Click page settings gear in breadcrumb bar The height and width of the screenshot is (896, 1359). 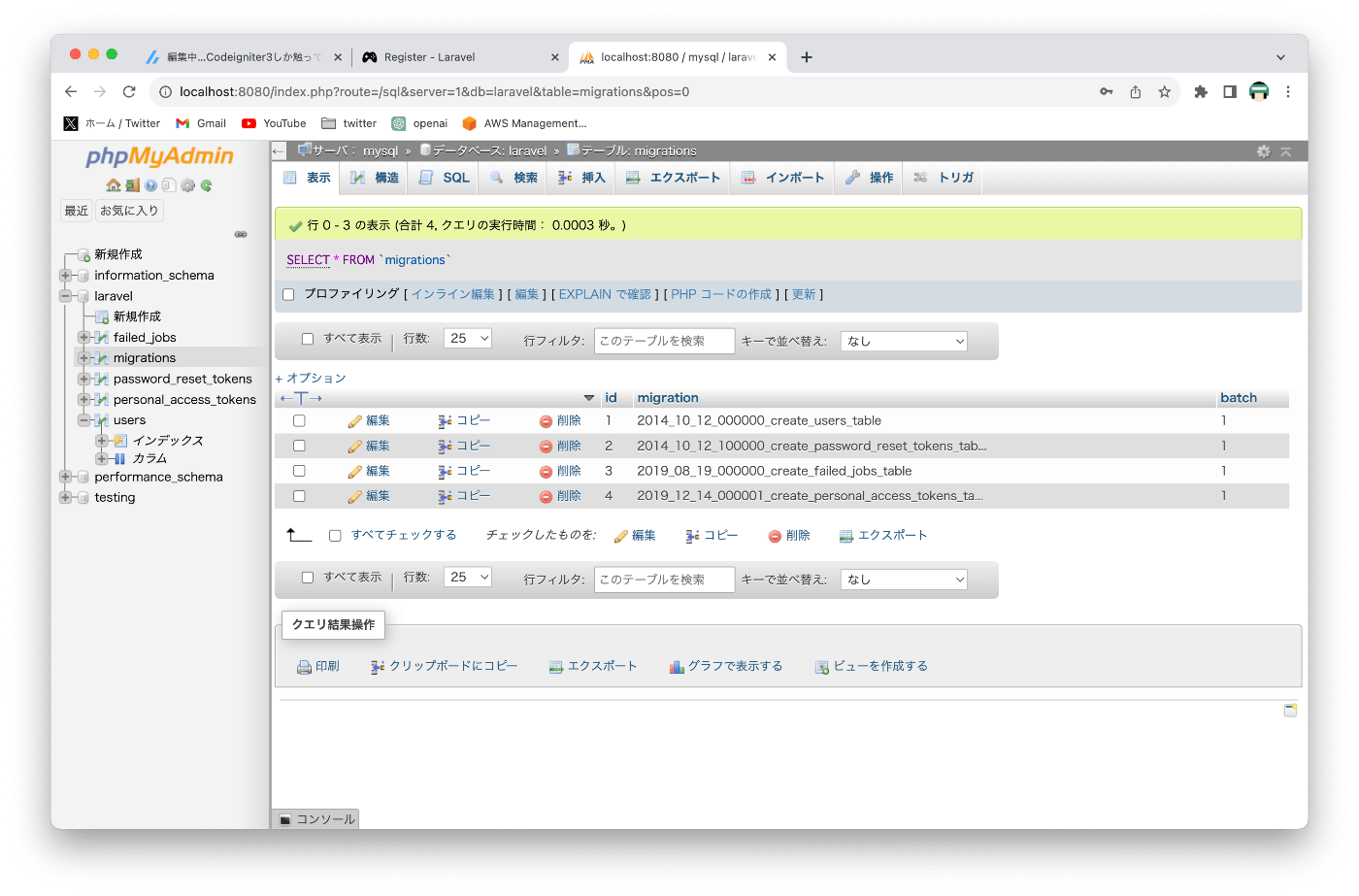click(x=1263, y=151)
